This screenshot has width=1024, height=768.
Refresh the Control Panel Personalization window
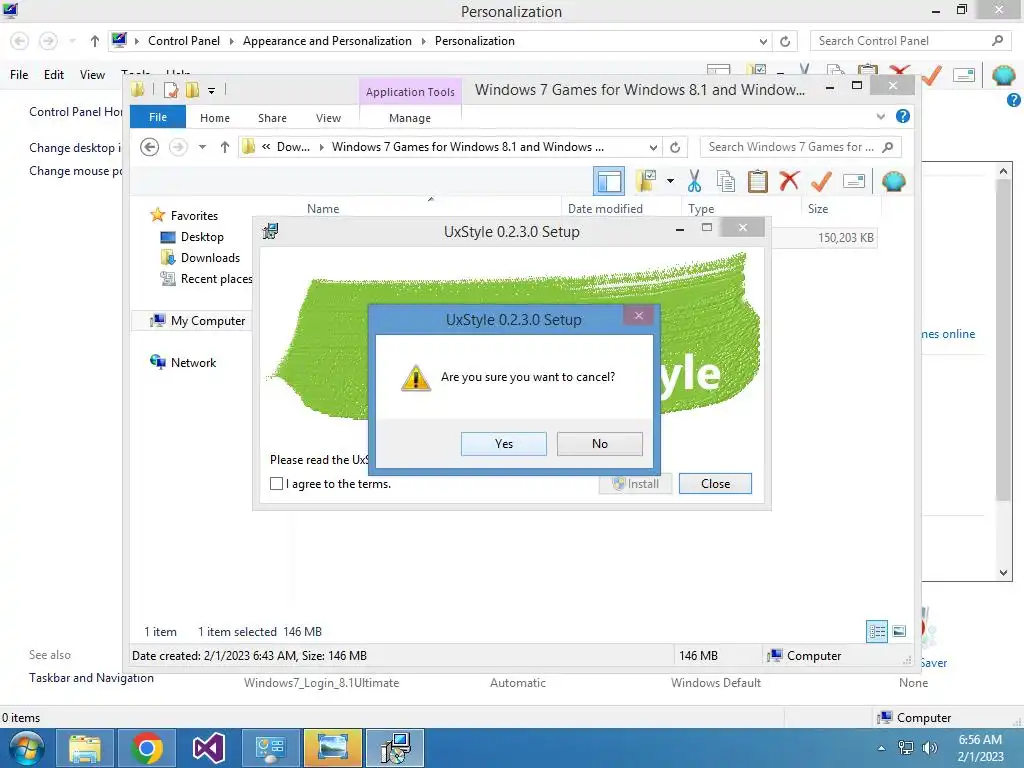point(785,41)
